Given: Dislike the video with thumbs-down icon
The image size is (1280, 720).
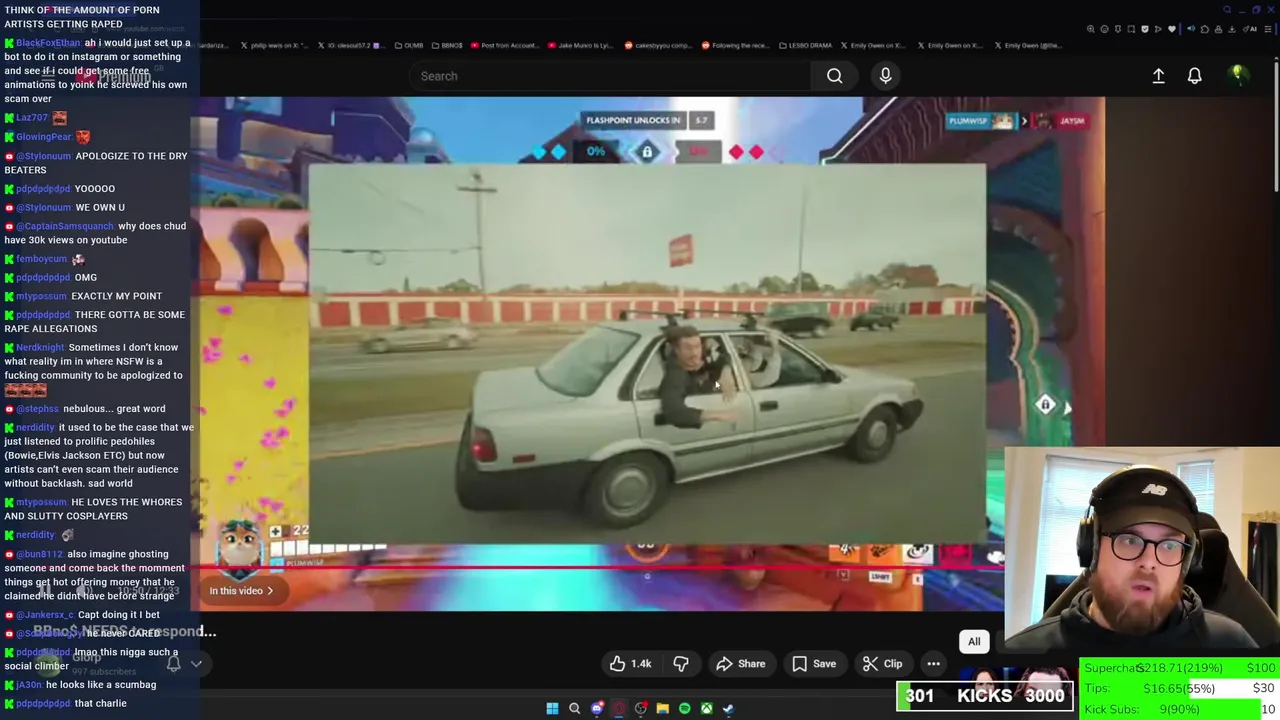Looking at the screenshot, I should click(x=681, y=664).
